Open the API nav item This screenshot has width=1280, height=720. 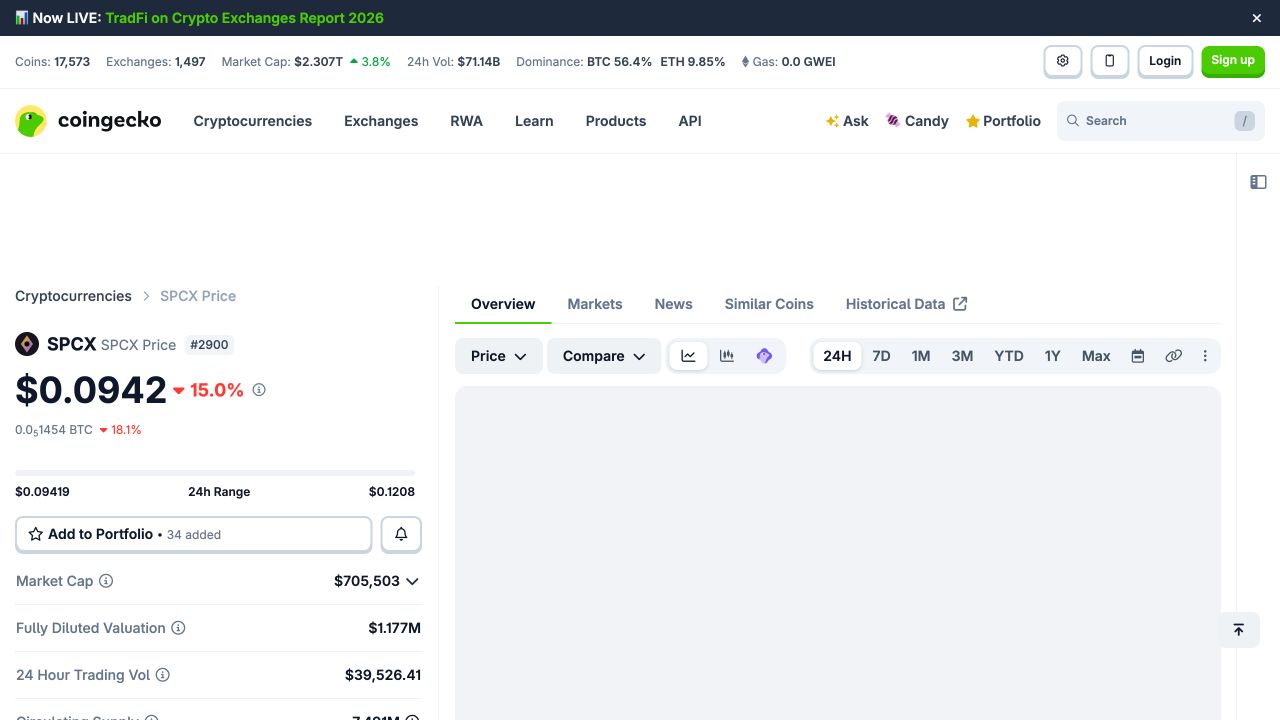coord(690,121)
